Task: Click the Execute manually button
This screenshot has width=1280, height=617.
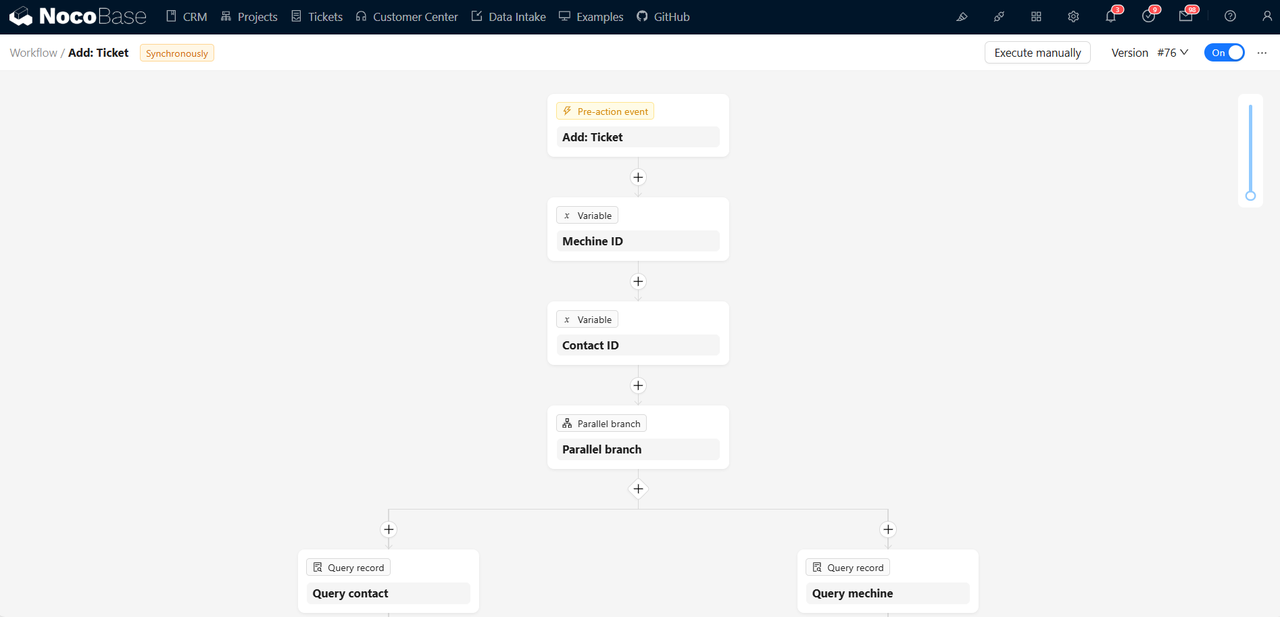Action: (x=1037, y=52)
